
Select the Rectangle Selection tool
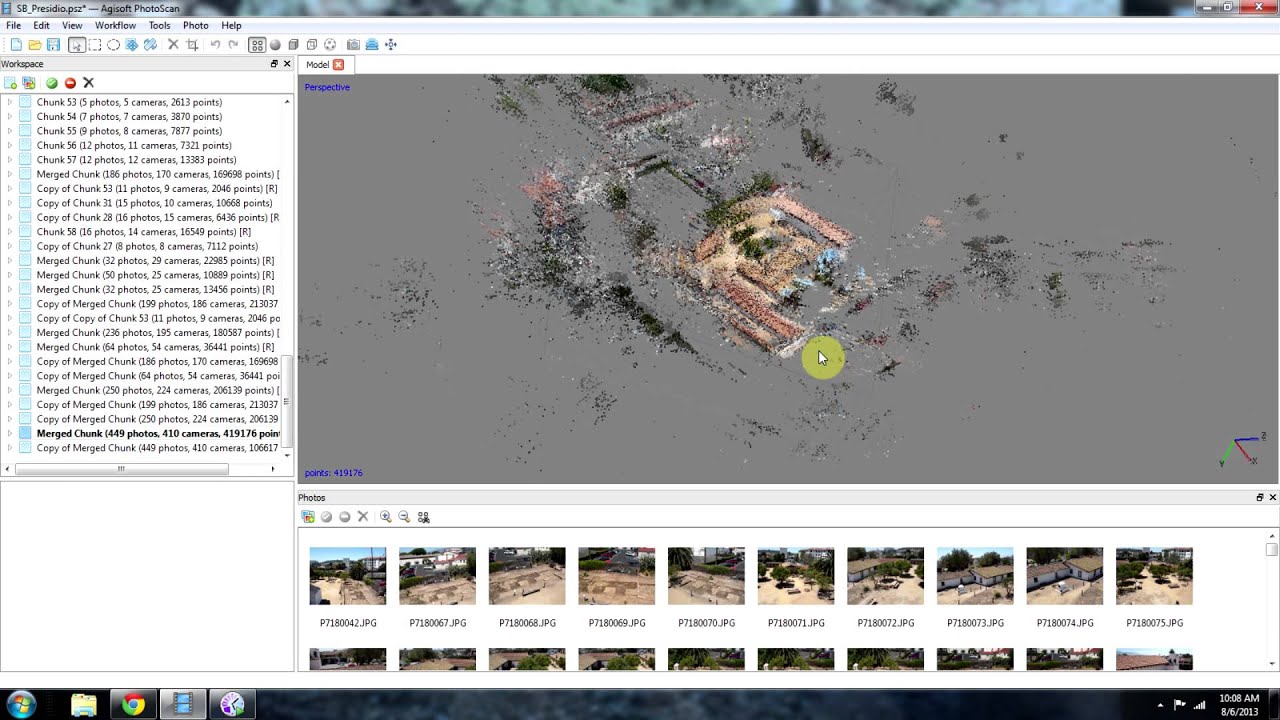pyautogui.click(x=95, y=45)
